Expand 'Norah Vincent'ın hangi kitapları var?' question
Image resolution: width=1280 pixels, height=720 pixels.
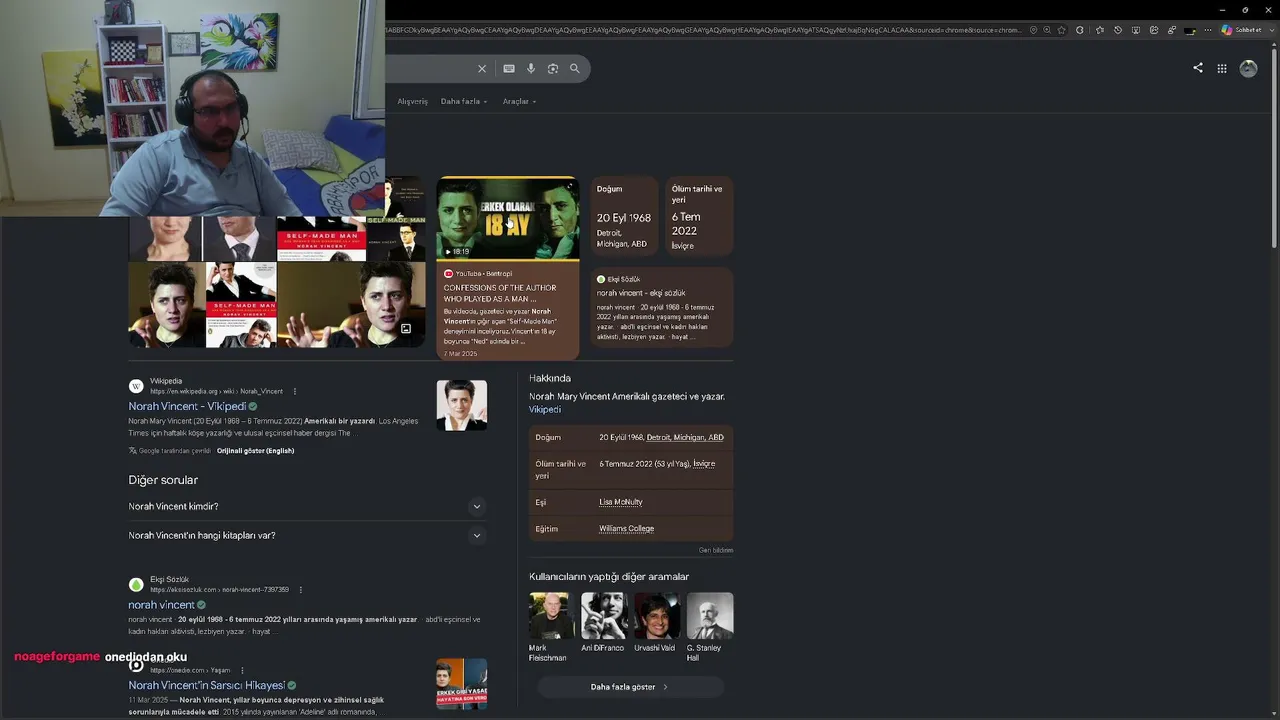(306, 536)
